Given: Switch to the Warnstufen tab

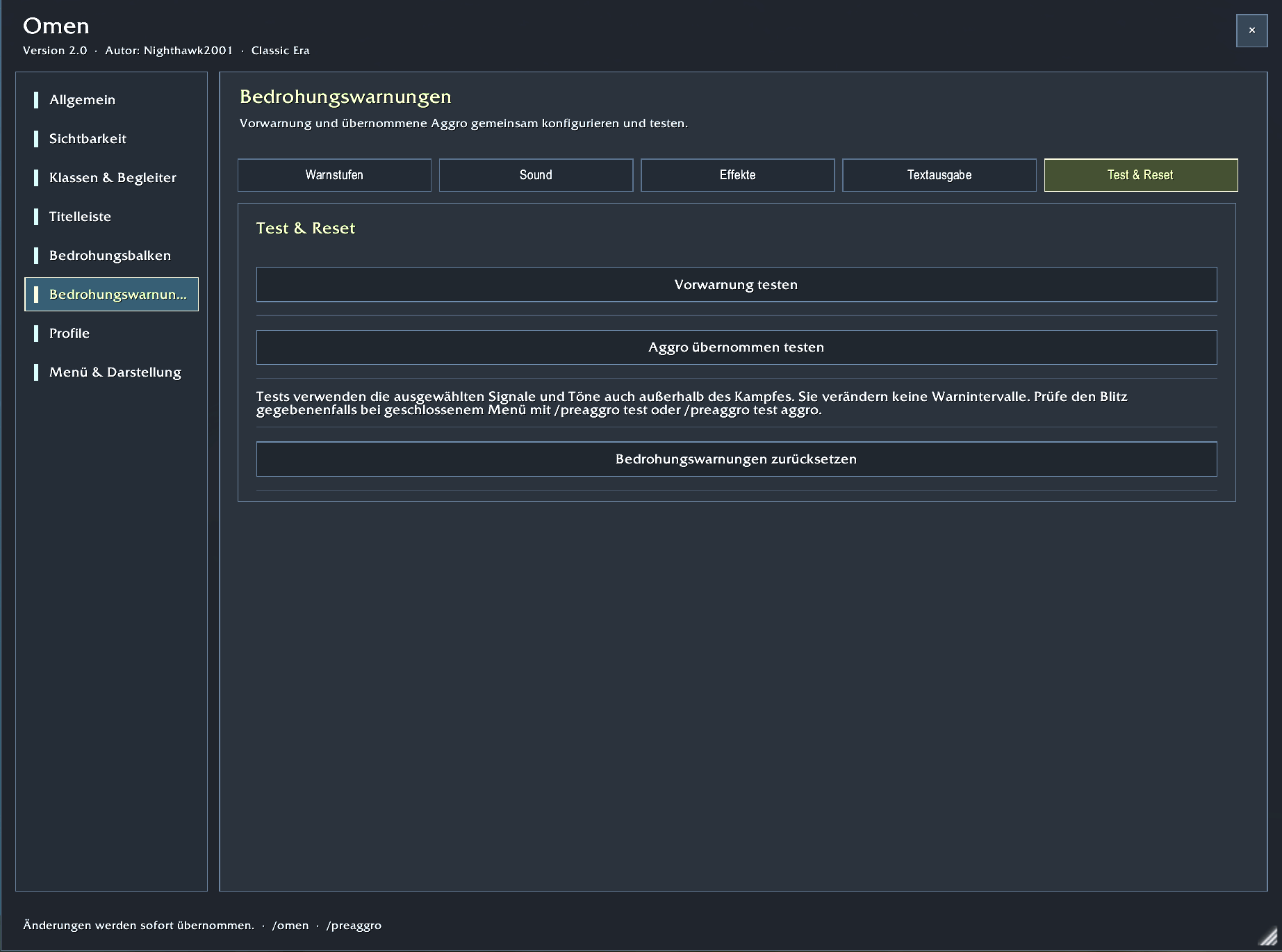Looking at the screenshot, I should click(x=334, y=175).
